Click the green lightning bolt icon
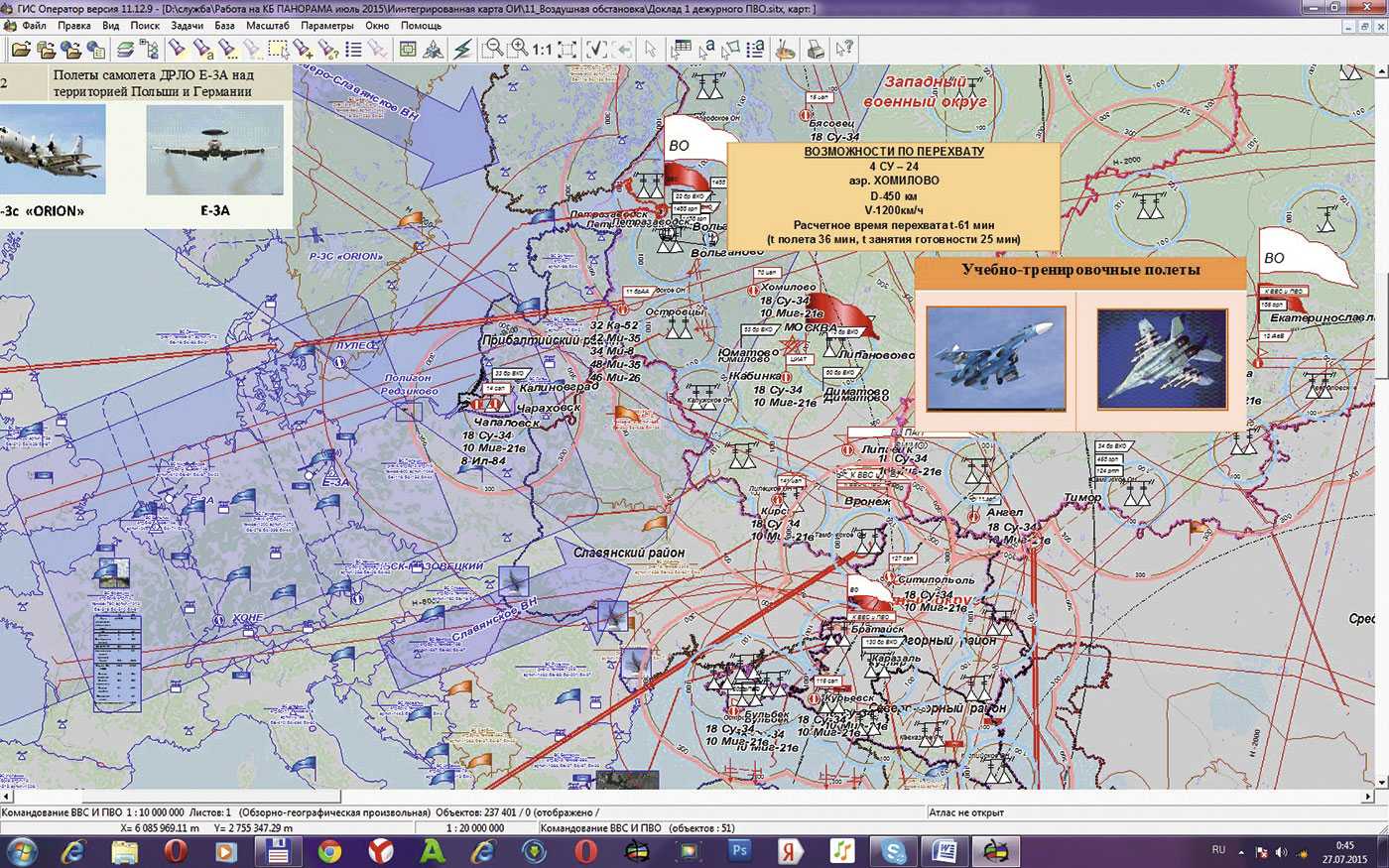Screen dimensions: 1389x868 click(x=462, y=49)
